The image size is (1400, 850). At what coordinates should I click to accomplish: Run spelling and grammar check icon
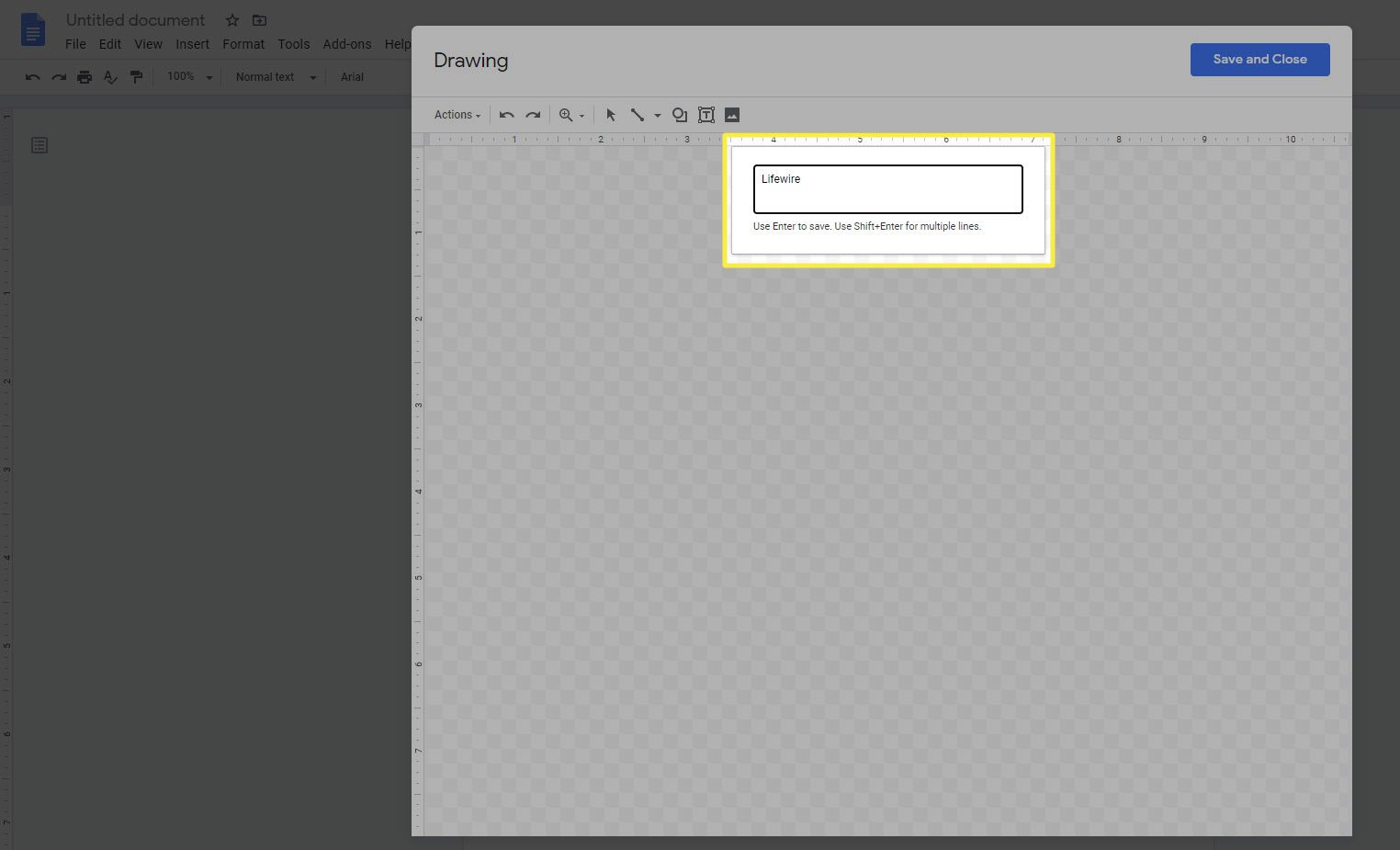[110, 77]
